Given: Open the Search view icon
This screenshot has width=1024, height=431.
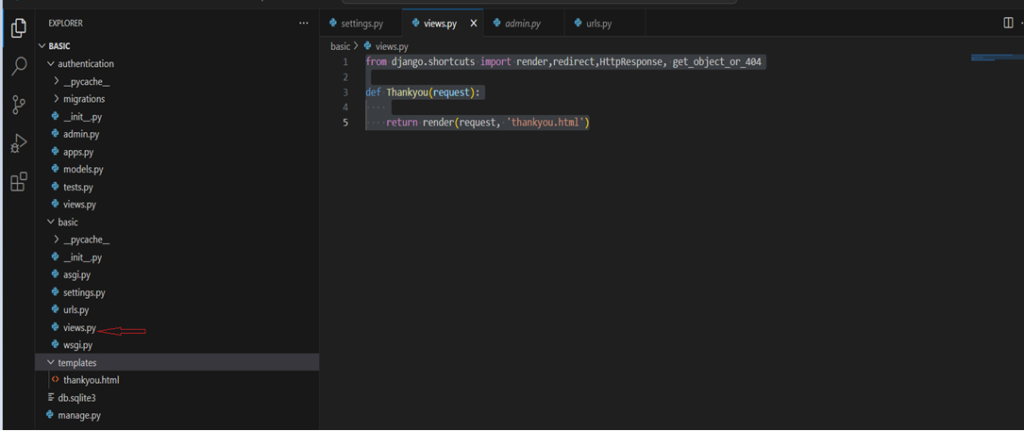Looking at the screenshot, I should coord(17,66).
